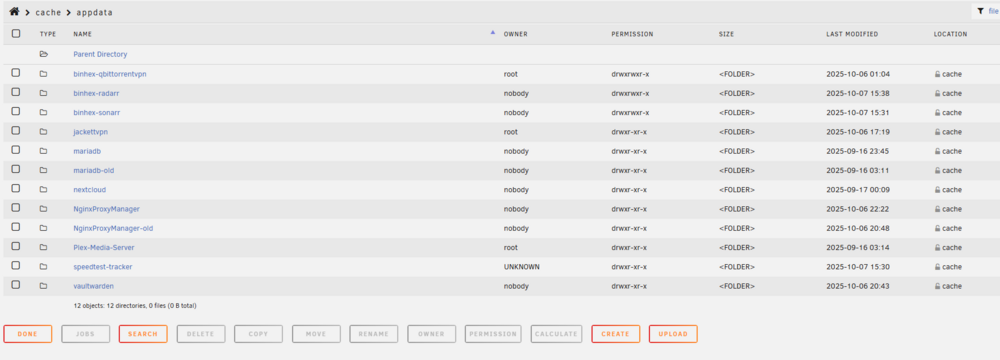Open the Parent Directory link

[x=100, y=54]
